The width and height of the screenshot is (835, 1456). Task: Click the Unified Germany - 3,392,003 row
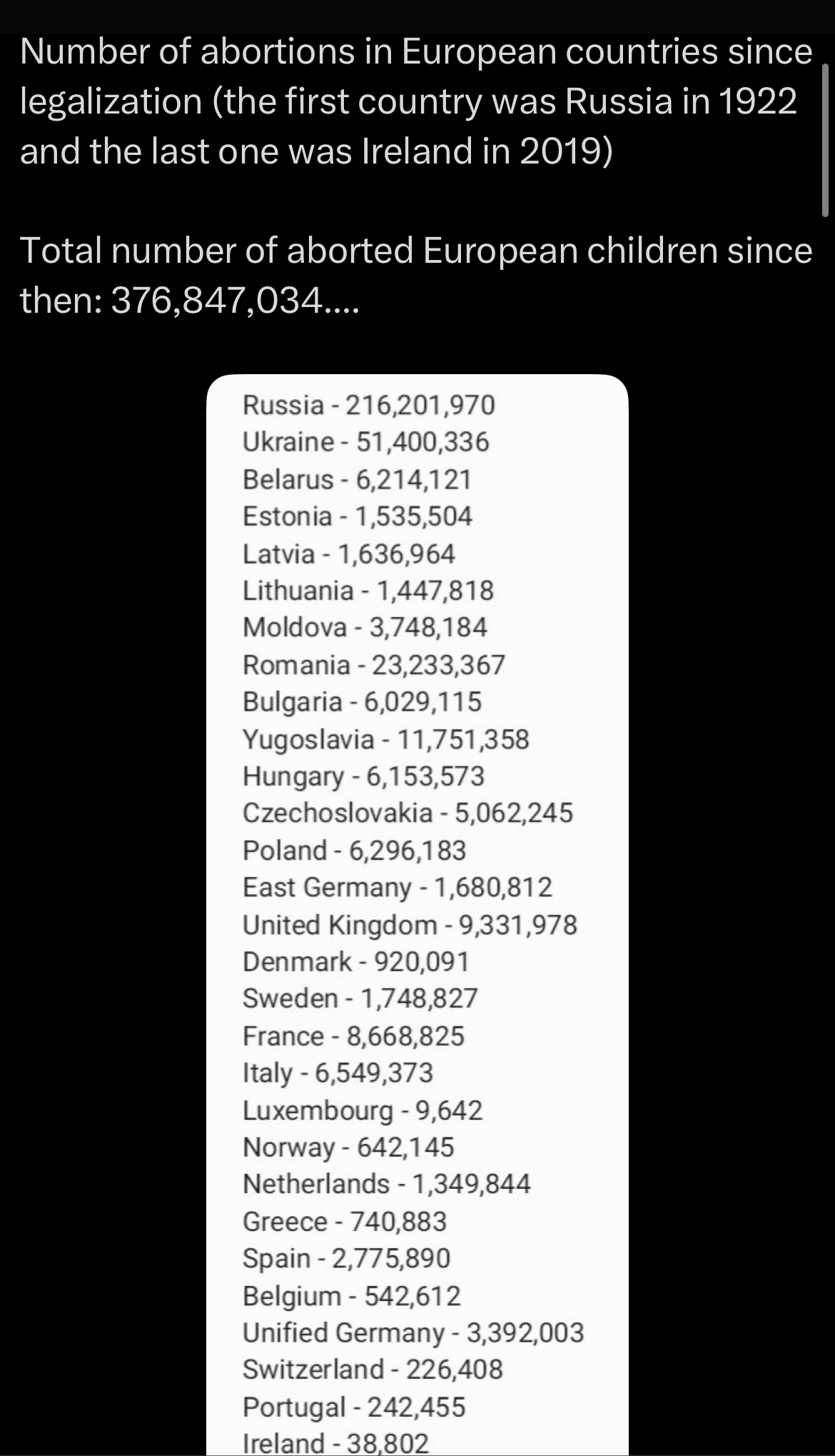point(413,1332)
